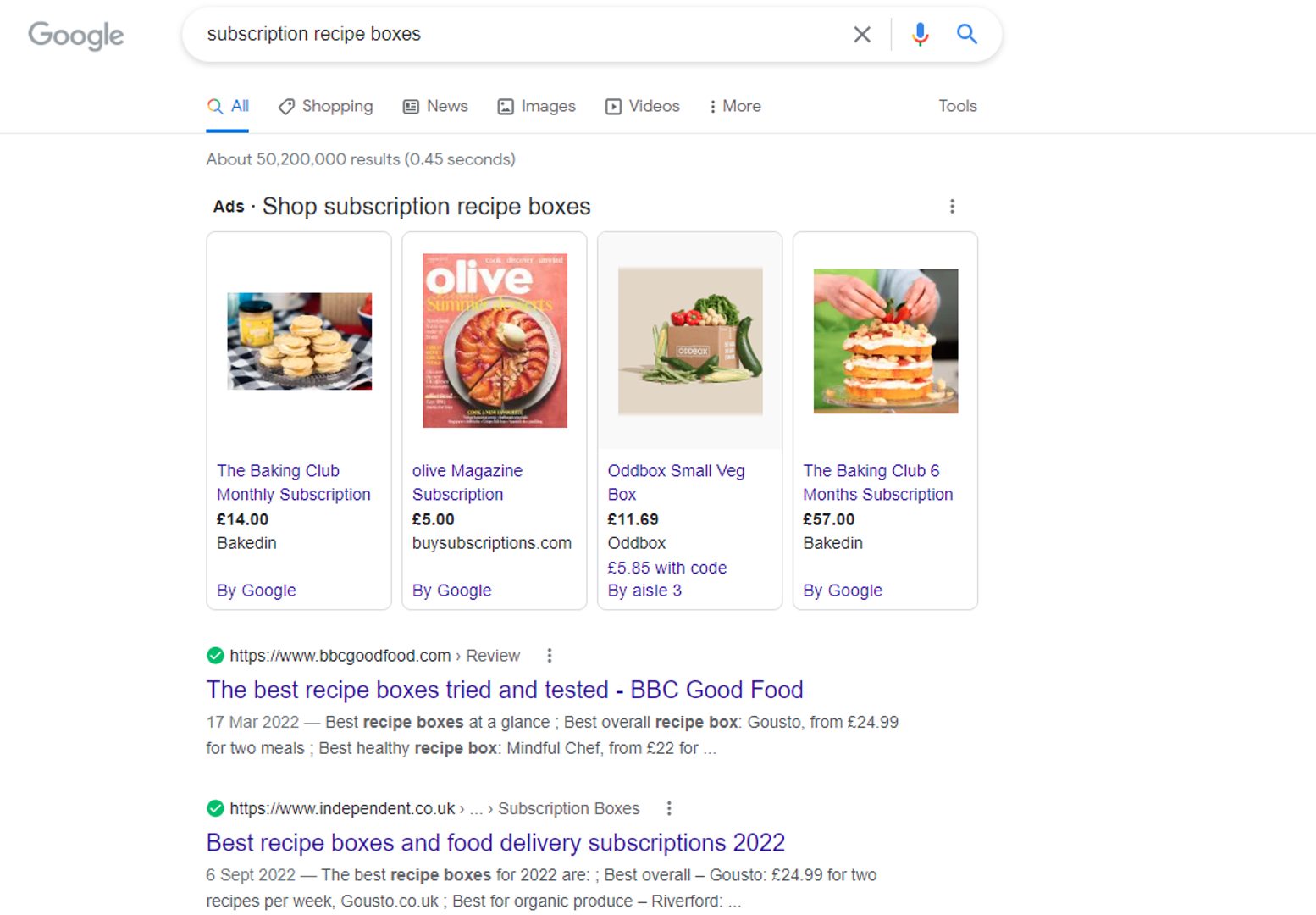Open Best recipe boxes and food delivery 2022 result

pyautogui.click(x=495, y=842)
